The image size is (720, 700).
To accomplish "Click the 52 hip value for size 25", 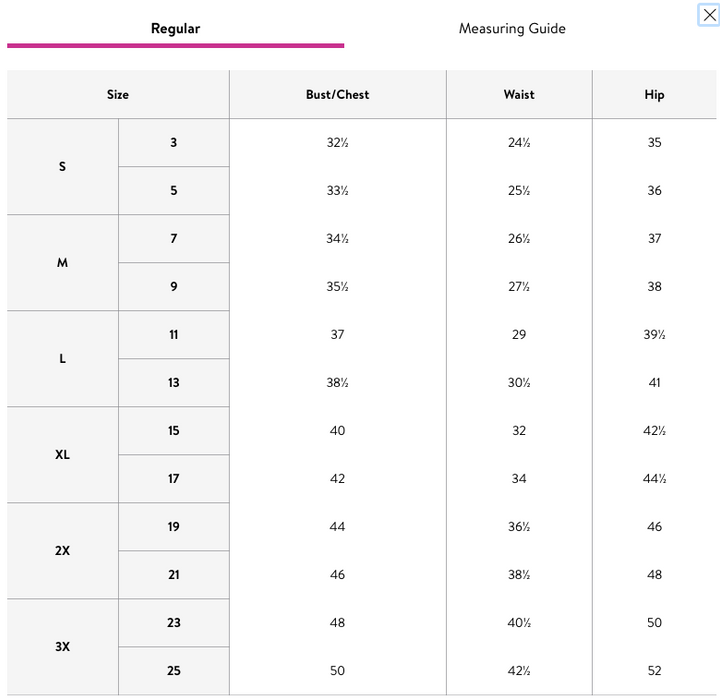I will click(x=654, y=671).
